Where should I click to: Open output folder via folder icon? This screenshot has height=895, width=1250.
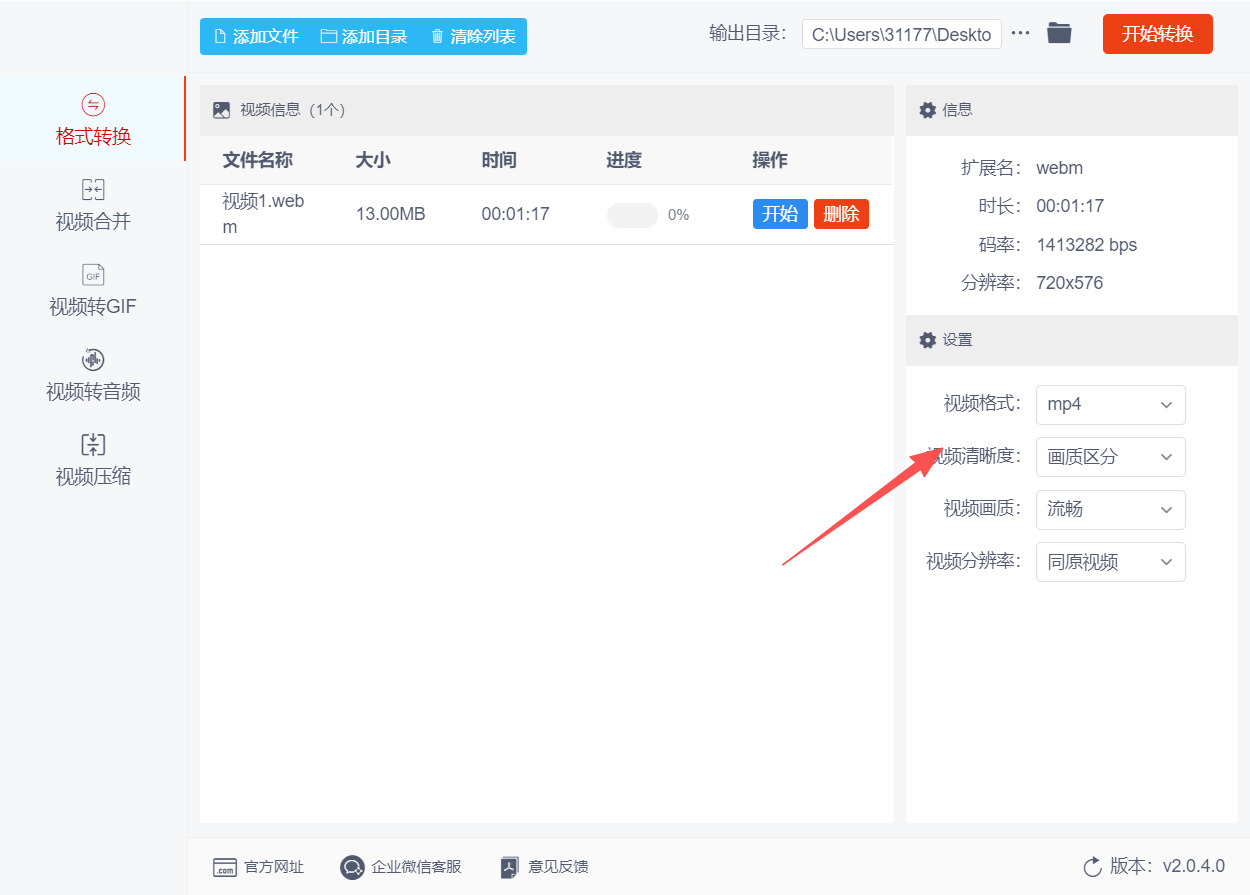point(1059,33)
